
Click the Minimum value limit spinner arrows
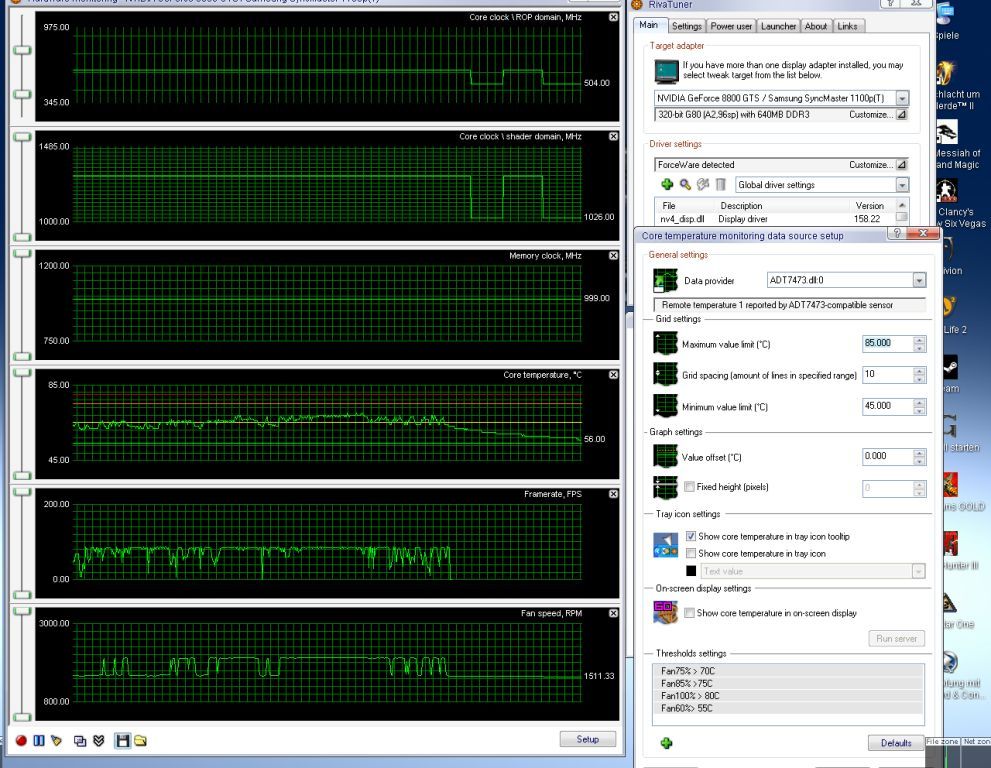(920, 406)
